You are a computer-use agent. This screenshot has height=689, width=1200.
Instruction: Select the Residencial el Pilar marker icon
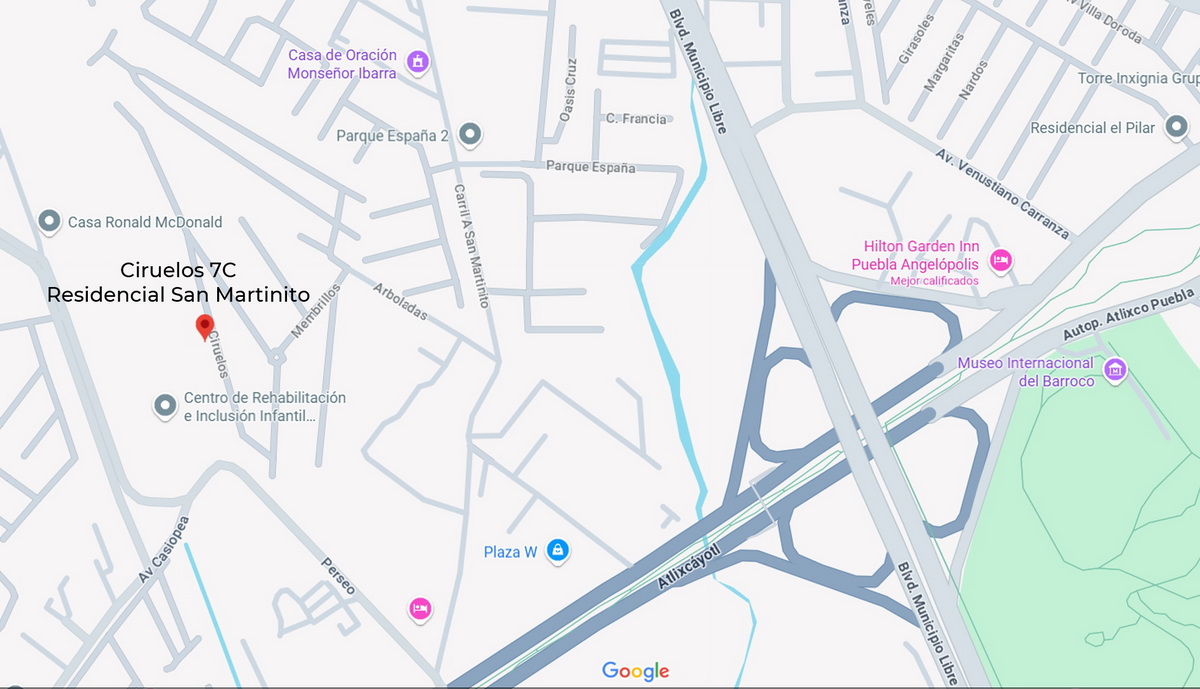[1174, 128]
